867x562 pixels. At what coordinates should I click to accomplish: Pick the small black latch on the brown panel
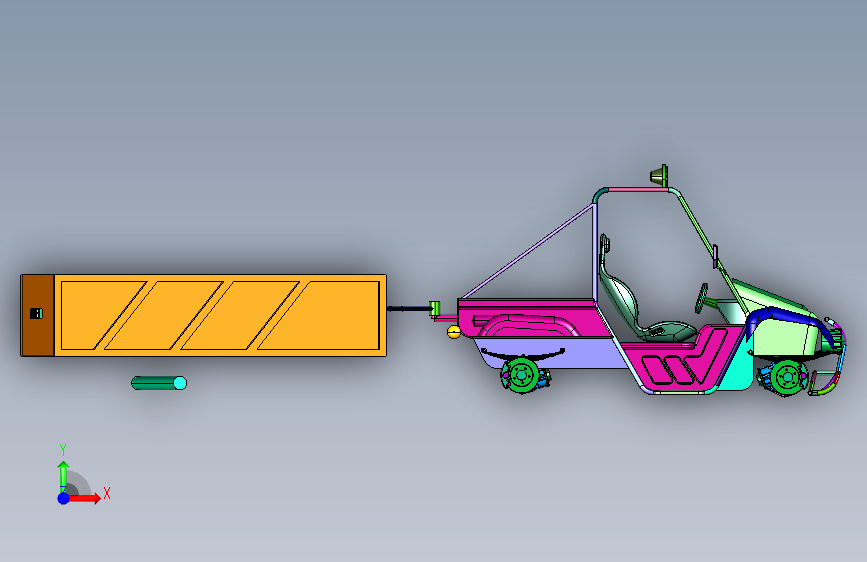pos(36,314)
